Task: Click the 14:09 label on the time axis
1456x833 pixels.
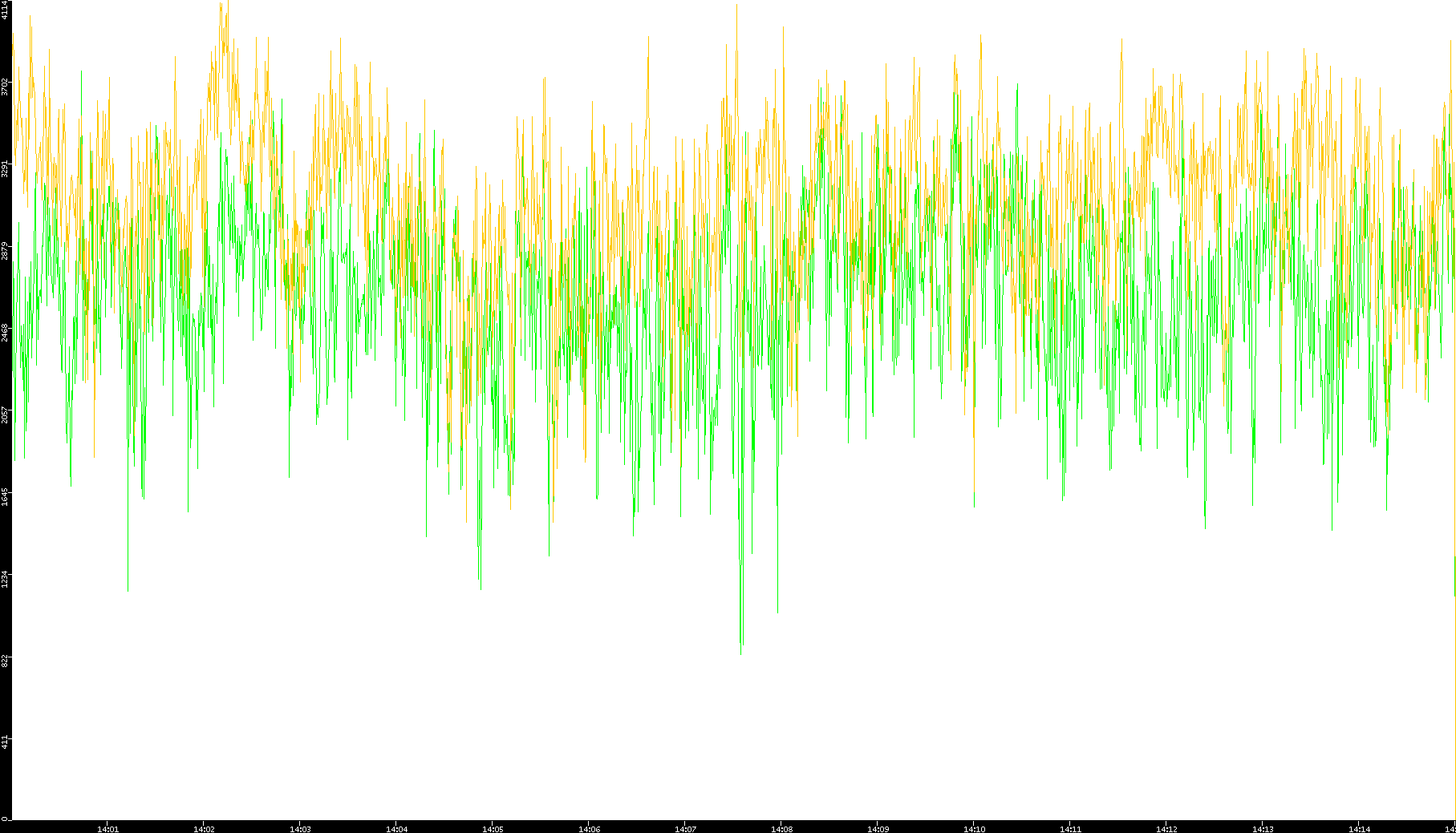Action: point(878,829)
